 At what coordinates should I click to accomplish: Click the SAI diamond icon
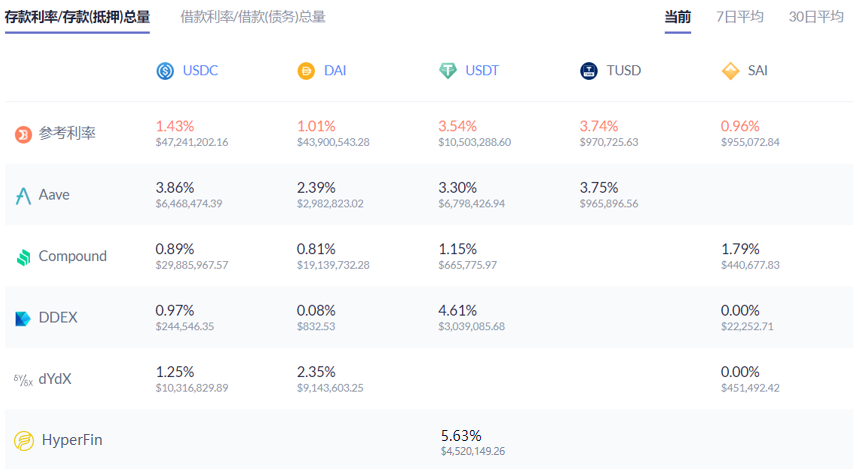(730, 71)
